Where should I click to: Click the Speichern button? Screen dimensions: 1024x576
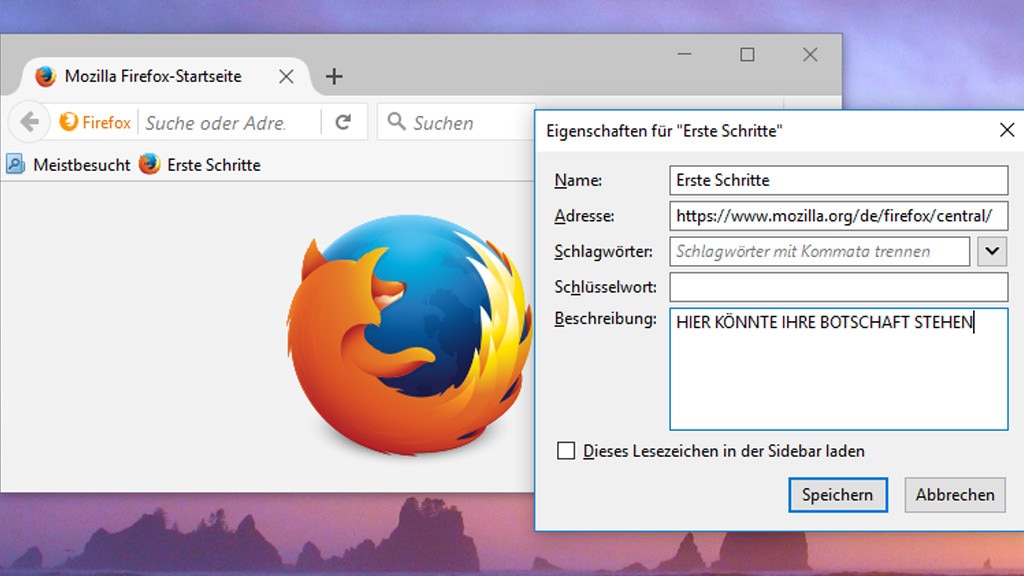(x=838, y=495)
